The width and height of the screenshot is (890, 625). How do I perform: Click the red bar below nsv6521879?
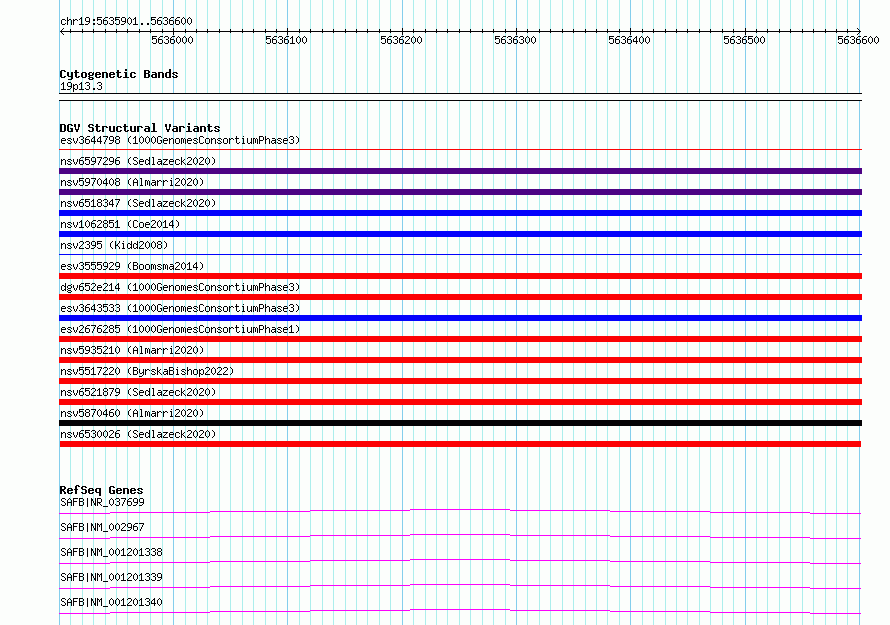coord(460,402)
